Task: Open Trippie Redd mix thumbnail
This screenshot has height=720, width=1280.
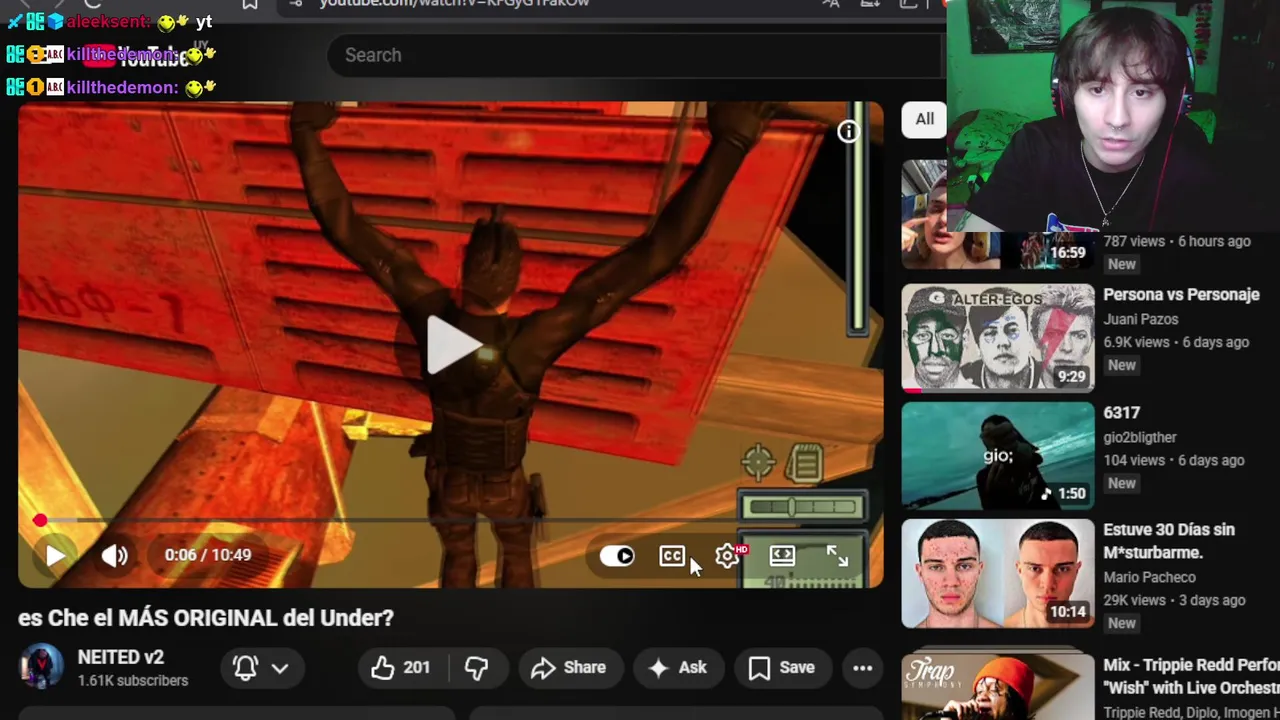Action: pyautogui.click(x=998, y=687)
